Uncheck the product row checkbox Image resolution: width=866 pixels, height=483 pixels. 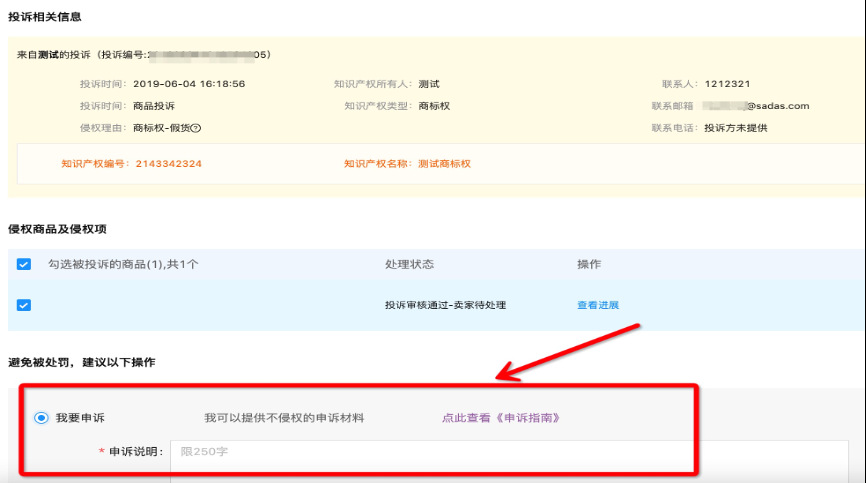tap(24, 305)
